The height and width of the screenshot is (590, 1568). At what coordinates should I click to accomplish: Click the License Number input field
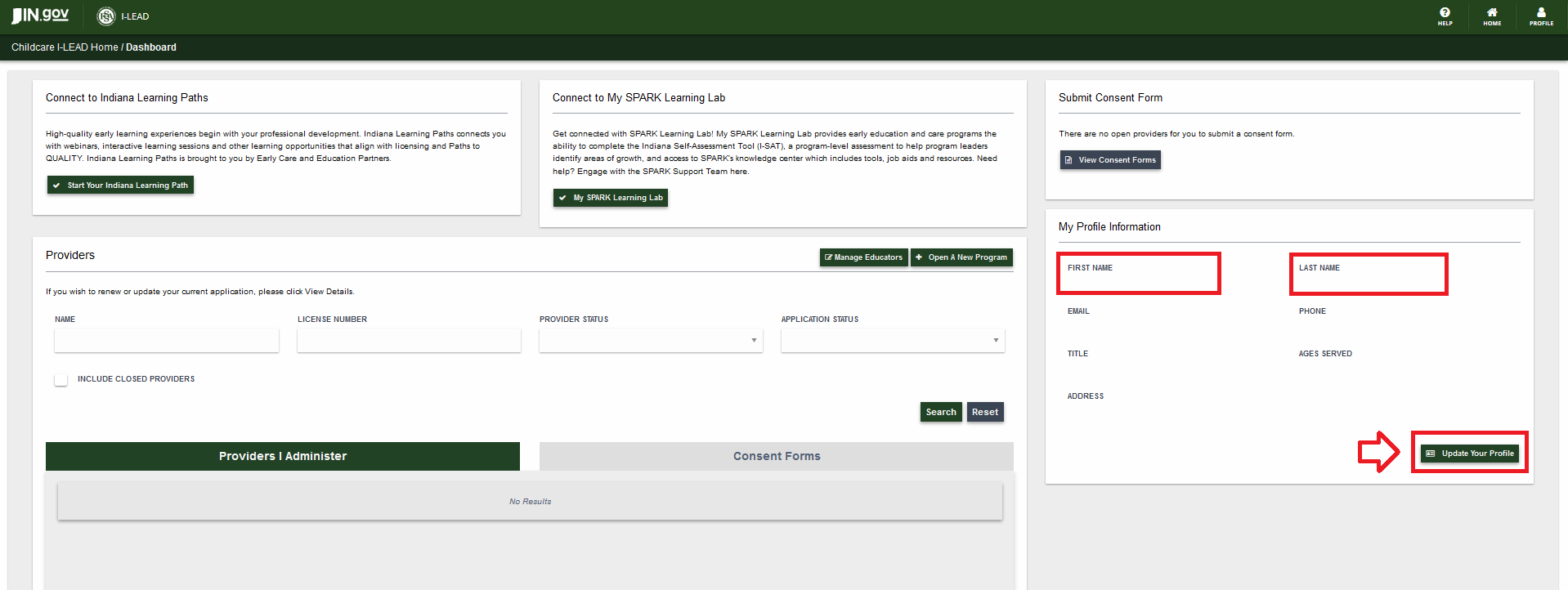tap(409, 341)
